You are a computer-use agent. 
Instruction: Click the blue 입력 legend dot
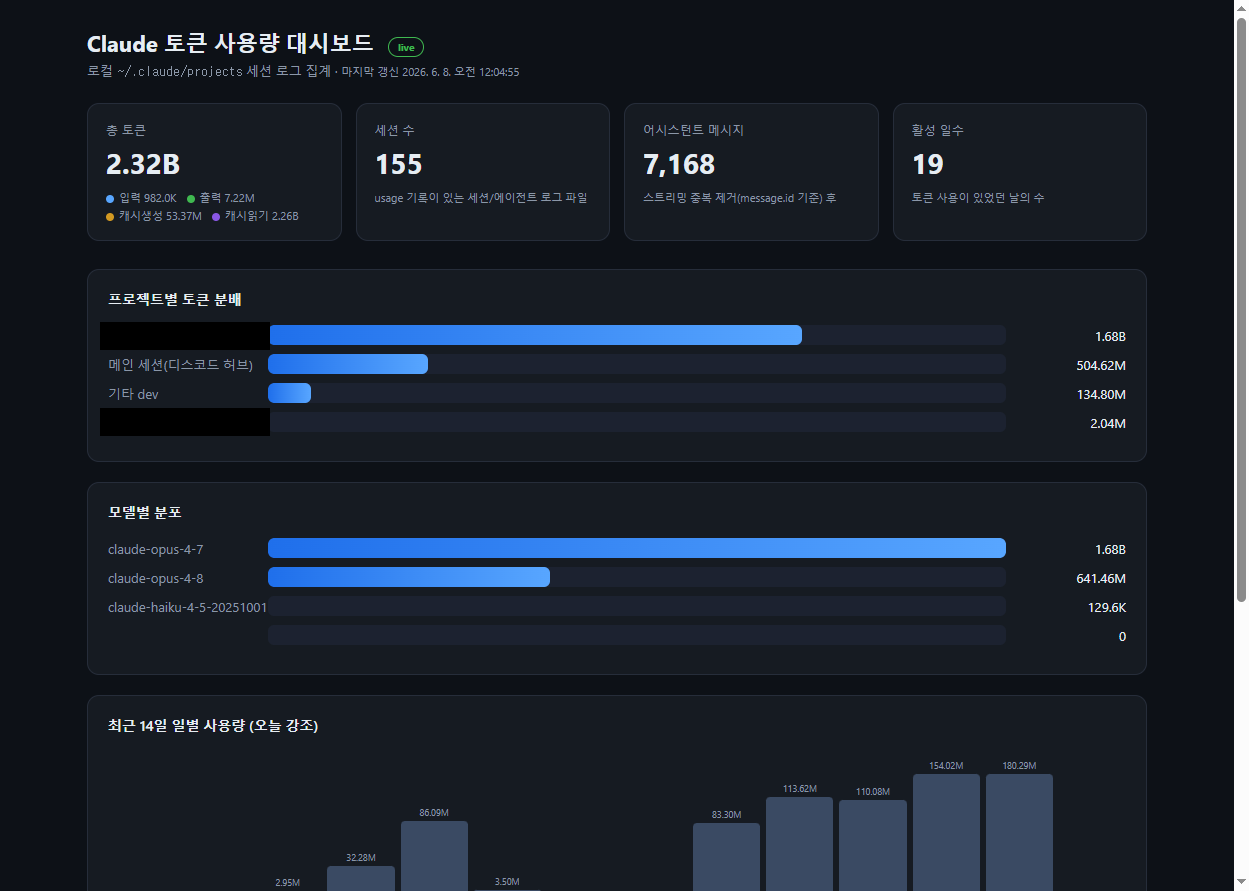tap(110, 199)
